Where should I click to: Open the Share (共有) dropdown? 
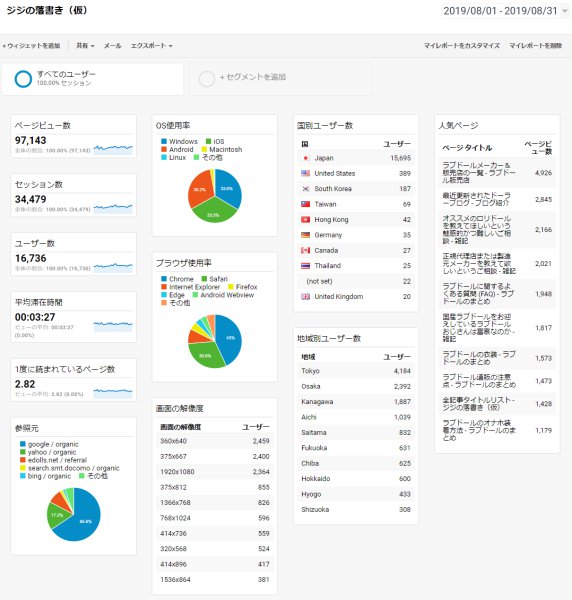pyautogui.click(x=85, y=46)
